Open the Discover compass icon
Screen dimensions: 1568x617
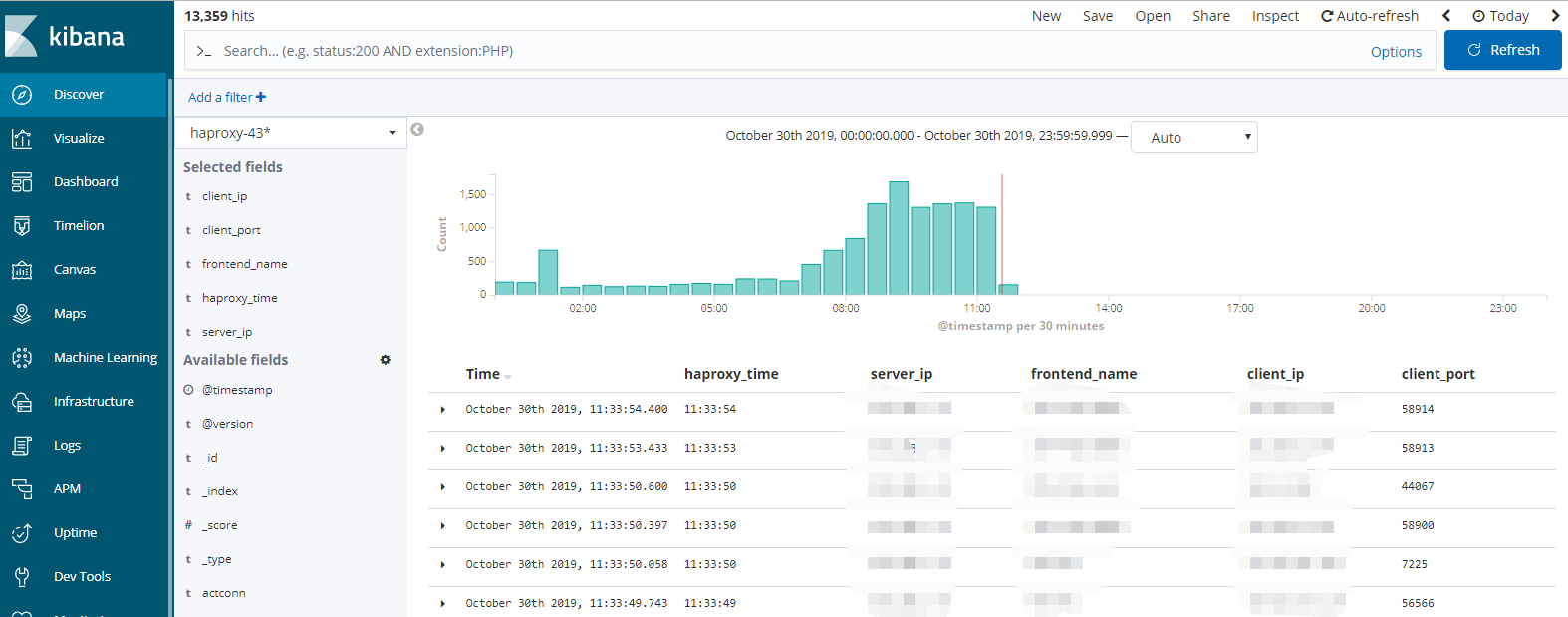(x=22, y=95)
